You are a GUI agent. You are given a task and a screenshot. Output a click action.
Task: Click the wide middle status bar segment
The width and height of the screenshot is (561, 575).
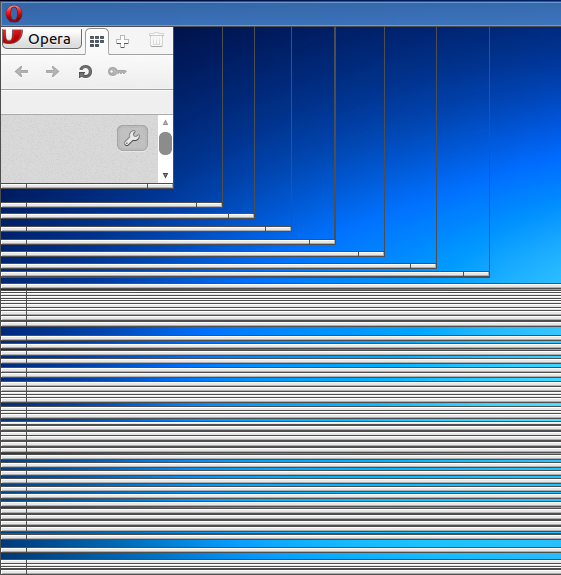87,186
